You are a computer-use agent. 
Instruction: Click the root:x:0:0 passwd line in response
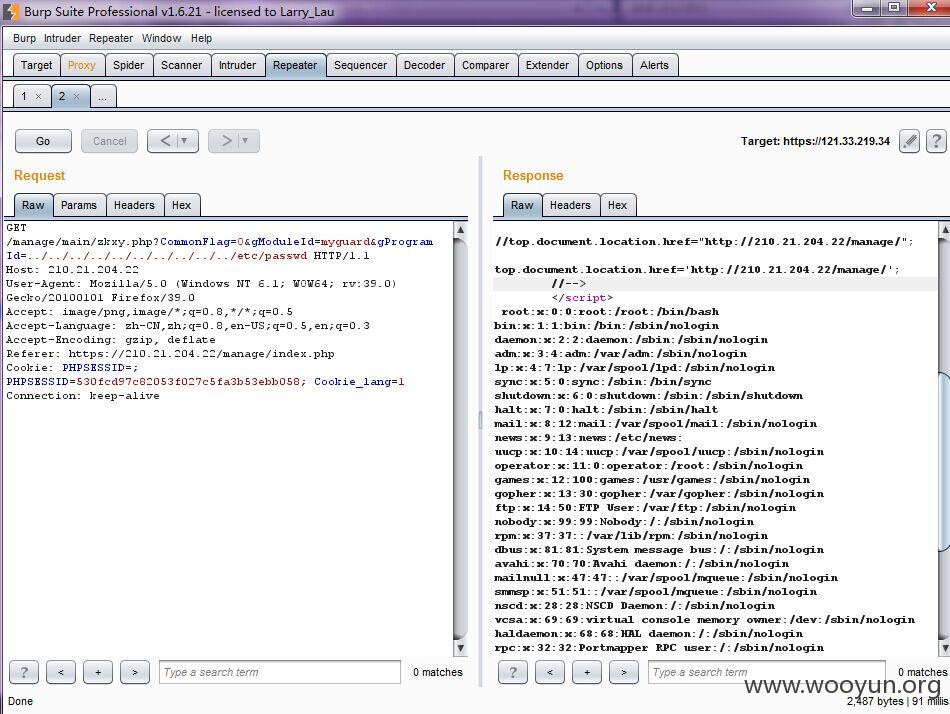[610, 312]
